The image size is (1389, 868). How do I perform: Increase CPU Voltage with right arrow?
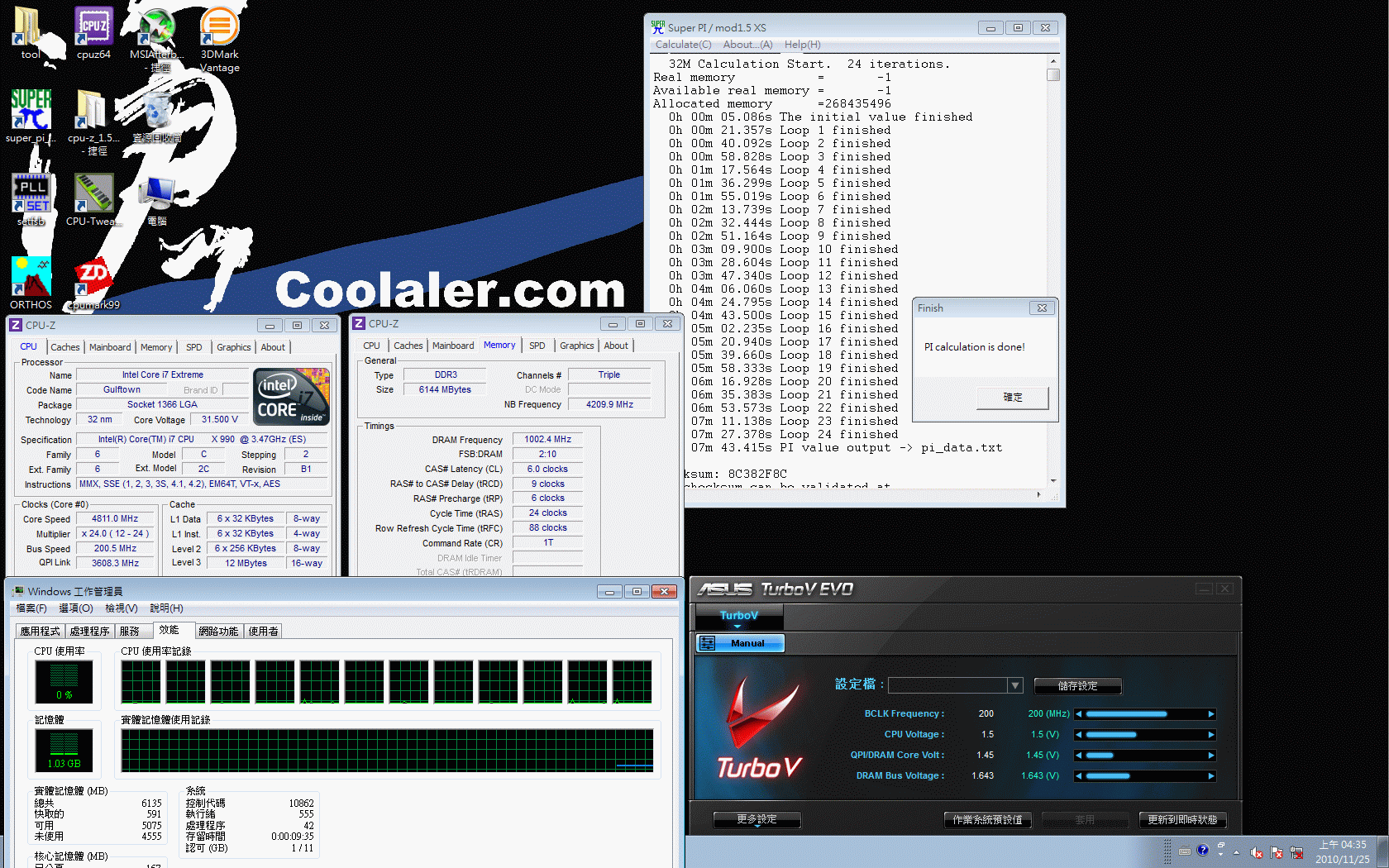pyautogui.click(x=1211, y=734)
